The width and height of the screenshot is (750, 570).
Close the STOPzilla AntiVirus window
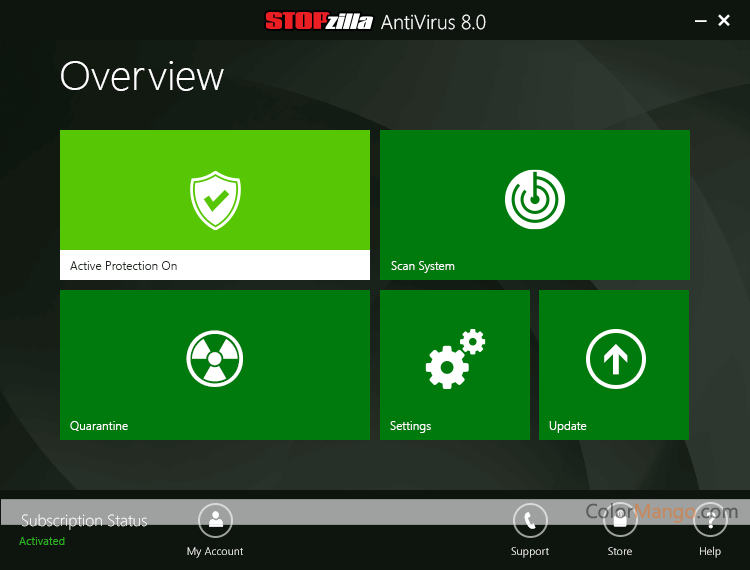(x=724, y=20)
